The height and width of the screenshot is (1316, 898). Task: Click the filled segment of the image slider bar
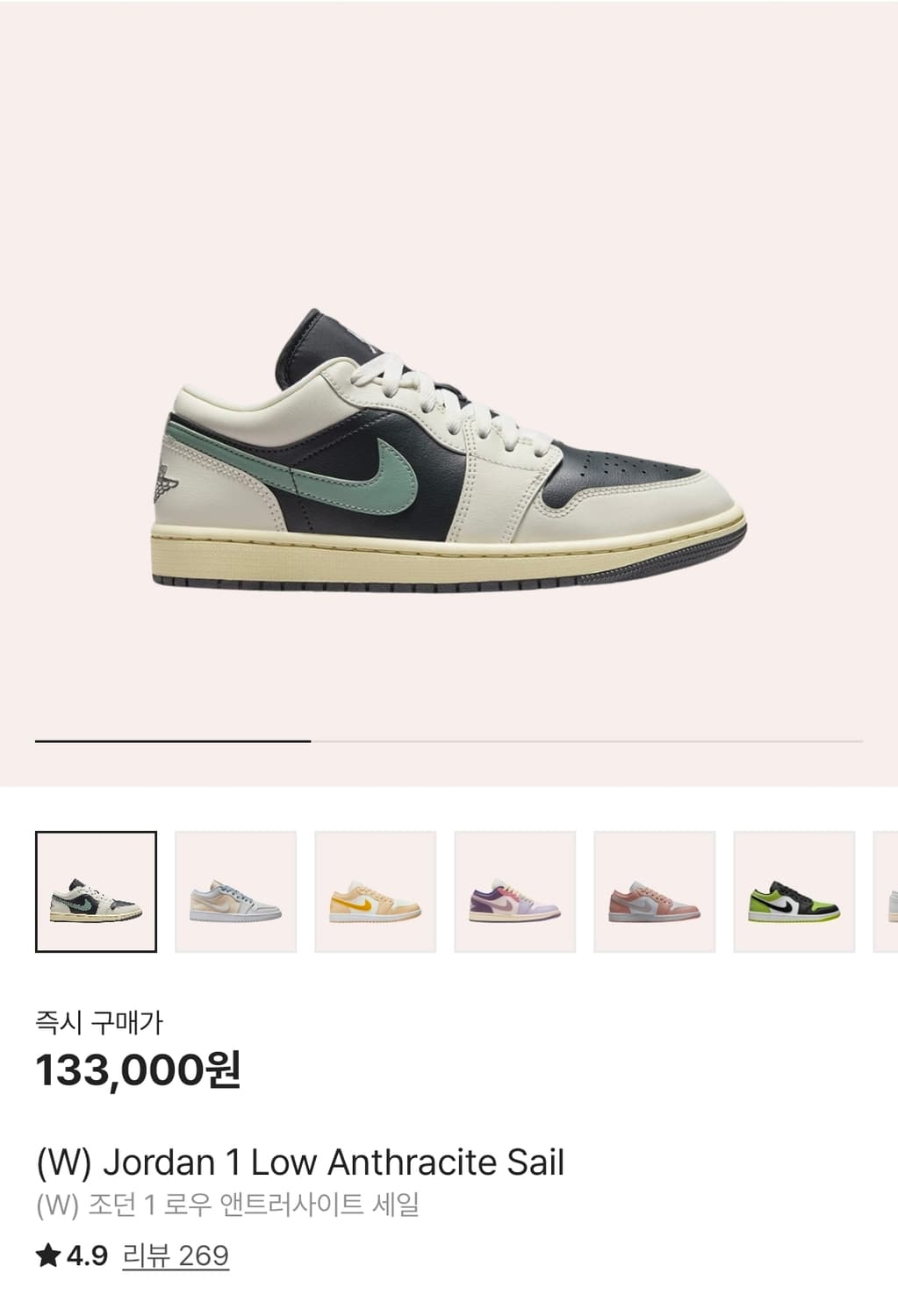[x=173, y=741]
